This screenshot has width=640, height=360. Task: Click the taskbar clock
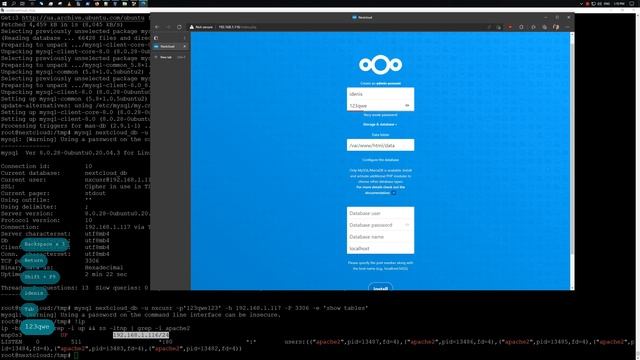619,3
